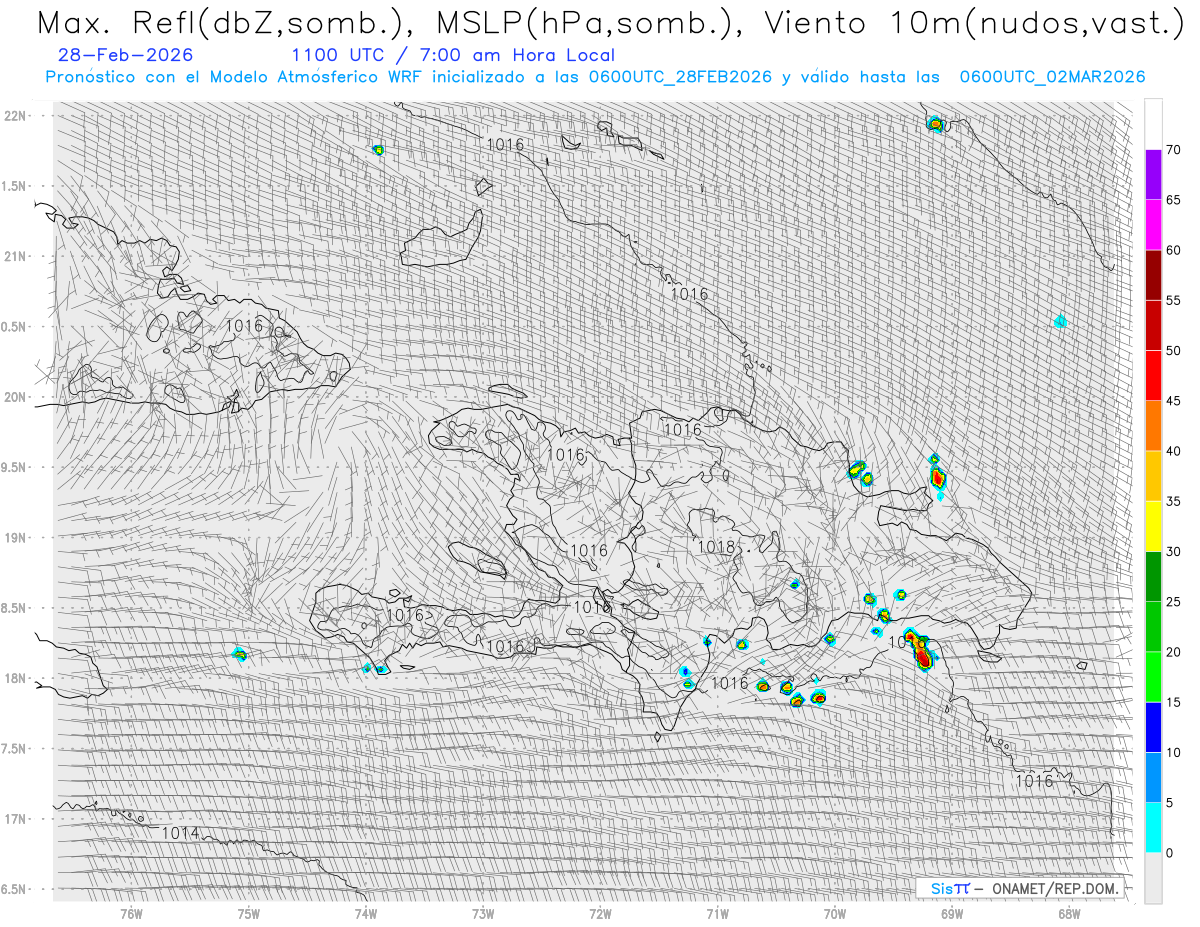
Task: Click the '1018' pressure contour label
Action: (716, 547)
